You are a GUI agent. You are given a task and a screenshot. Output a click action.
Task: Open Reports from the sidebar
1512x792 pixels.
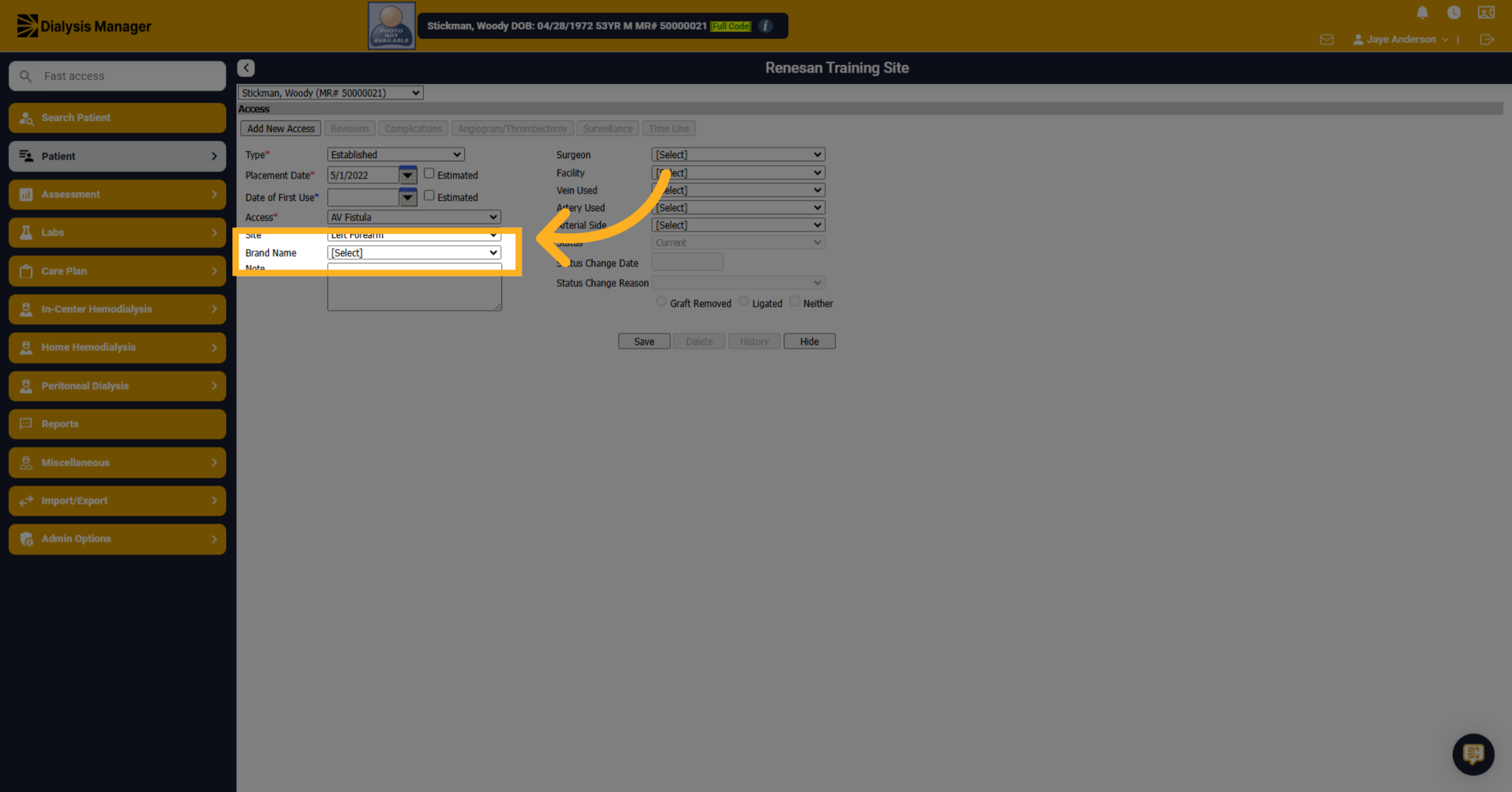[x=117, y=424]
